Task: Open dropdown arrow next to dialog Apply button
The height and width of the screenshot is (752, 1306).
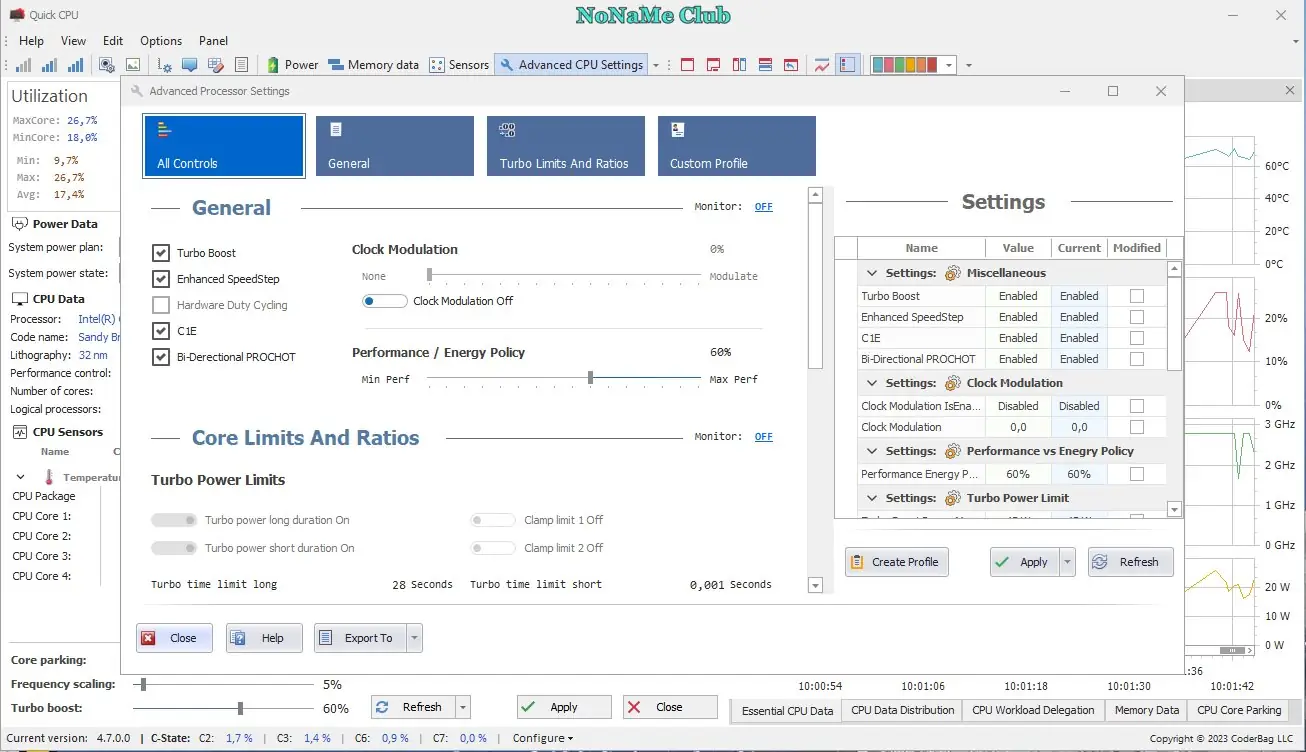Action: click(1067, 562)
